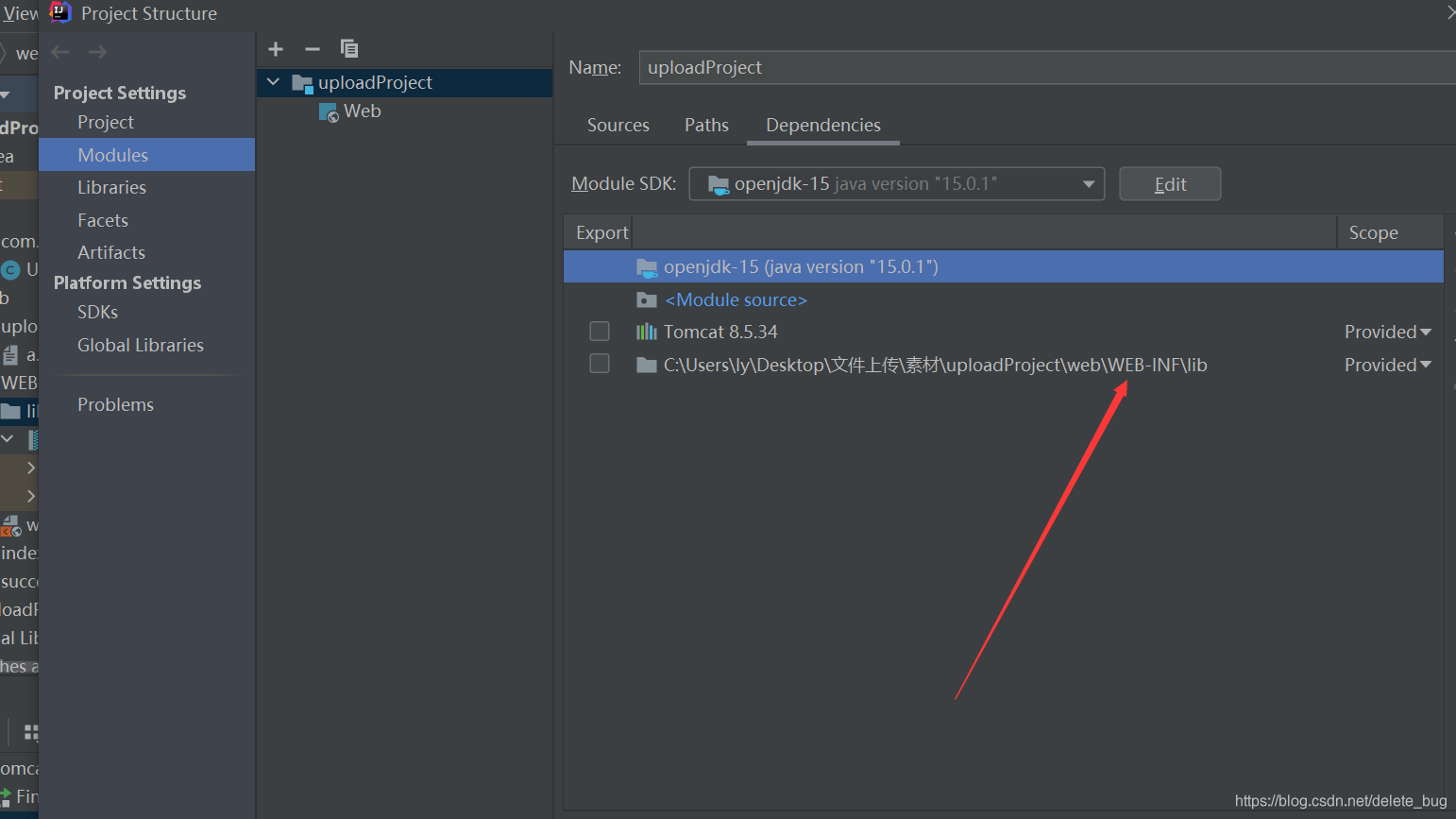Open the Module SDK dropdown

(897, 184)
